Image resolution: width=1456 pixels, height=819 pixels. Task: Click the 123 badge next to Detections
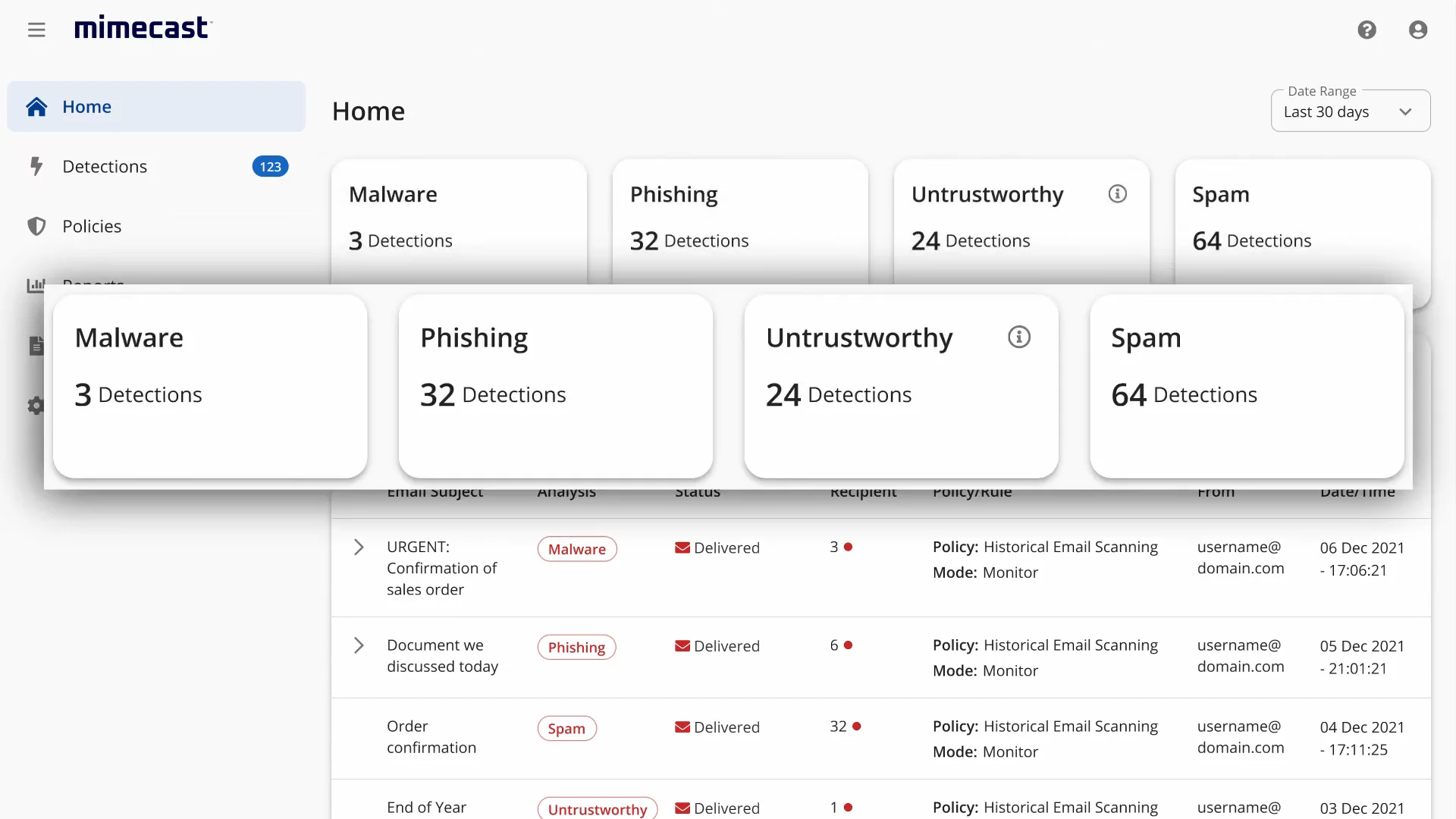(x=270, y=167)
